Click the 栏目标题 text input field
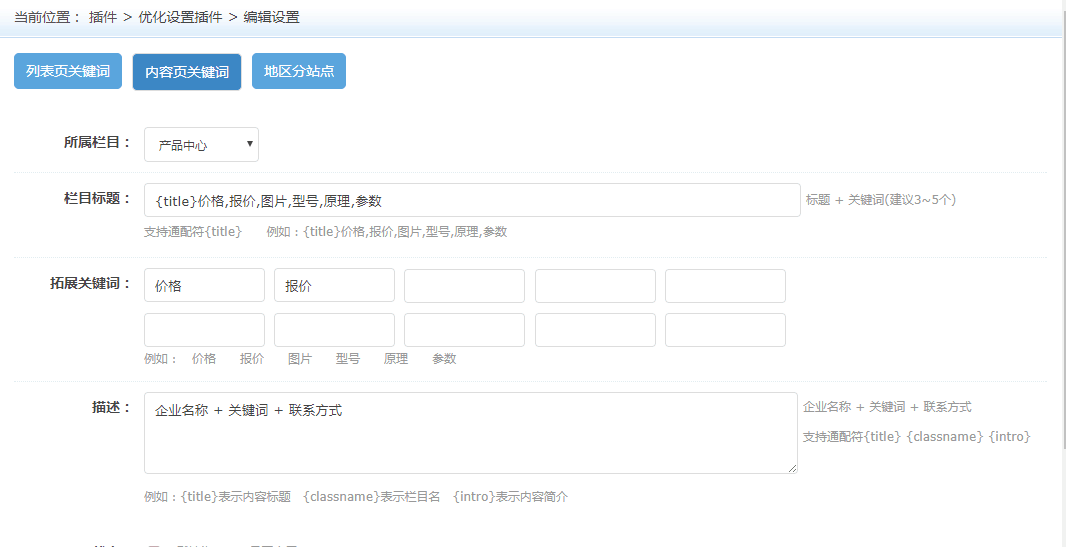 click(x=472, y=200)
